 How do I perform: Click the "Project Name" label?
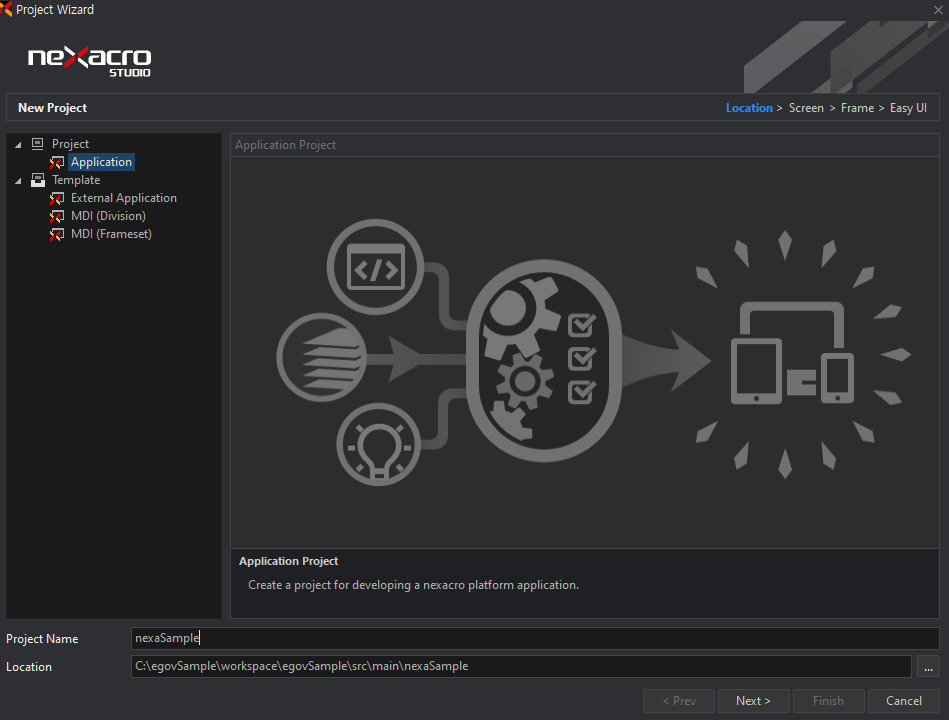click(42, 639)
